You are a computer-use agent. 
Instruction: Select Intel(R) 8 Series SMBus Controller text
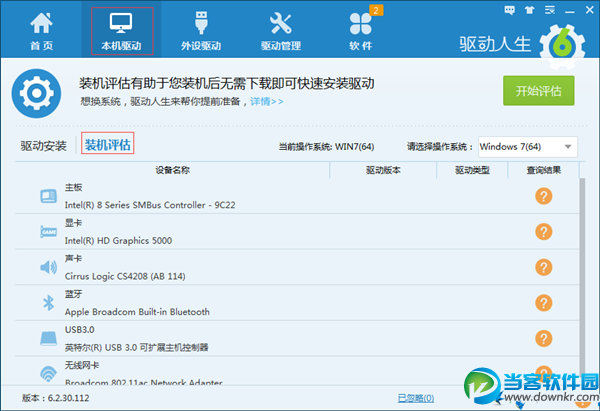click(x=150, y=205)
